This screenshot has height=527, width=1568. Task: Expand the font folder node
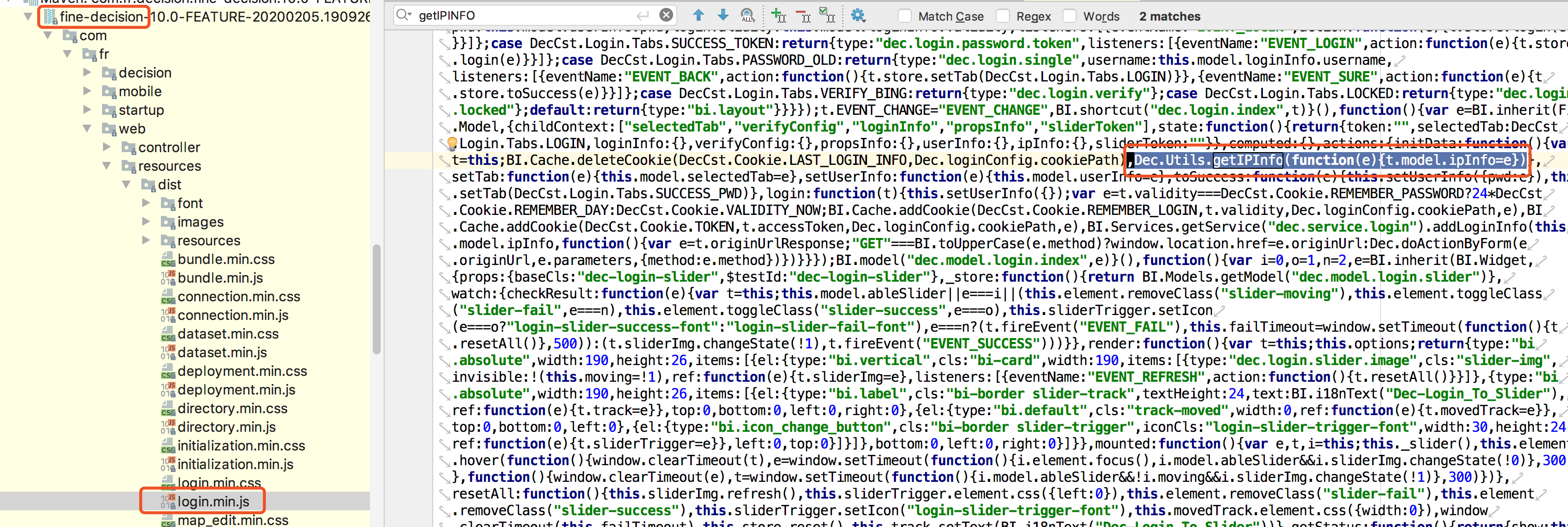click(x=146, y=203)
